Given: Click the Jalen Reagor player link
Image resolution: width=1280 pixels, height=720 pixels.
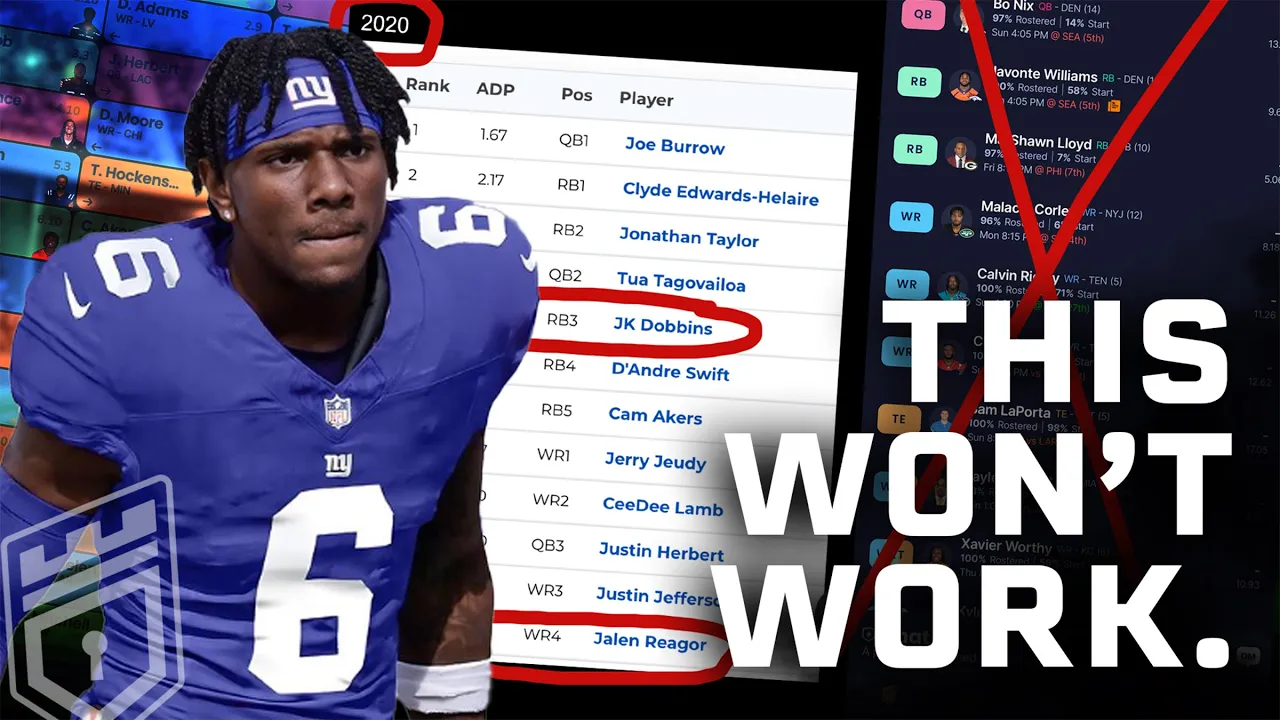Looking at the screenshot, I should (649, 642).
